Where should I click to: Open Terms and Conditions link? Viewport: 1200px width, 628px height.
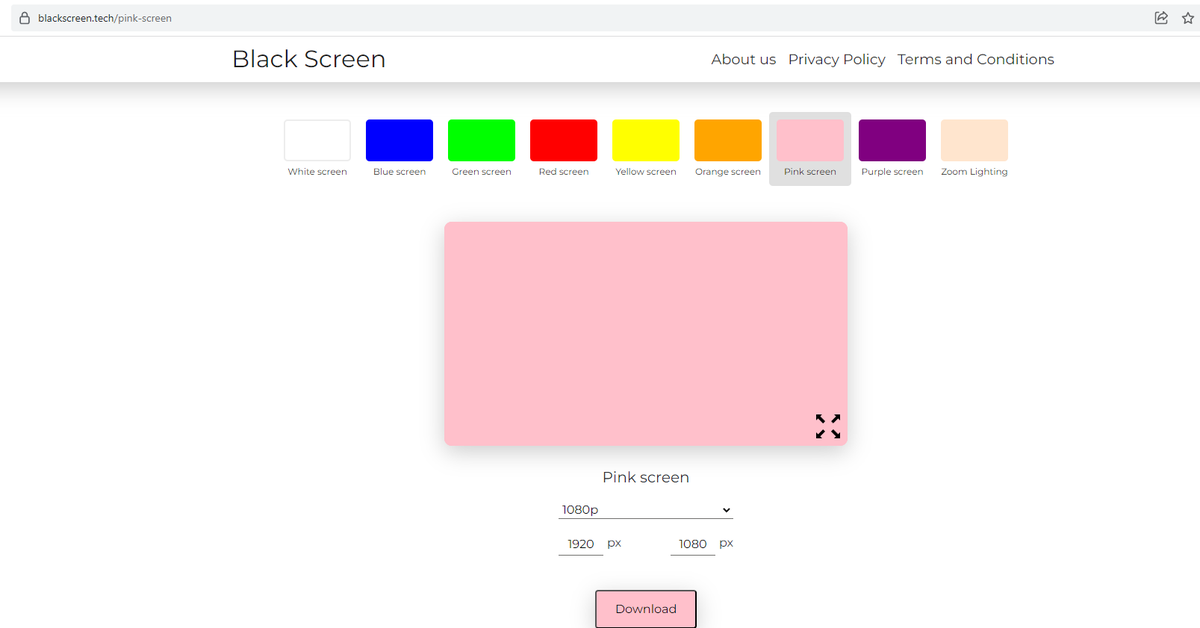[x=975, y=59]
